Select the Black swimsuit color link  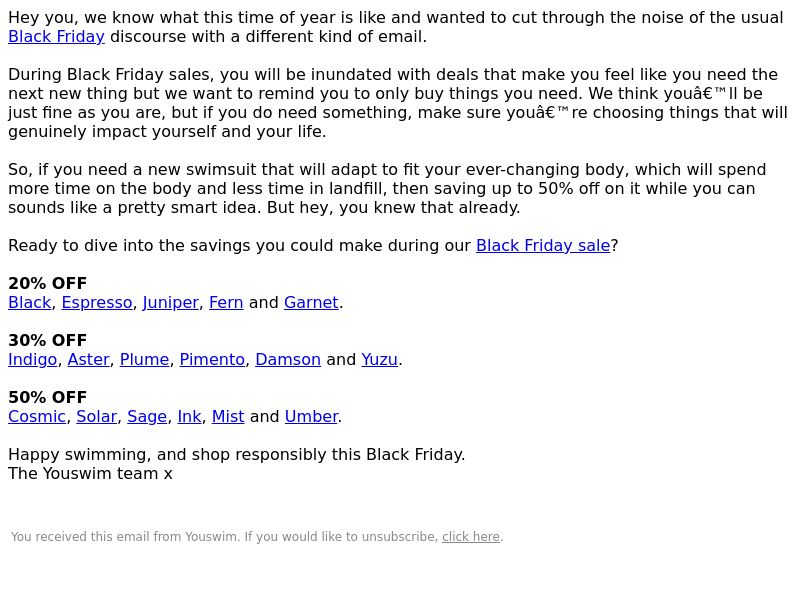click(30, 303)
